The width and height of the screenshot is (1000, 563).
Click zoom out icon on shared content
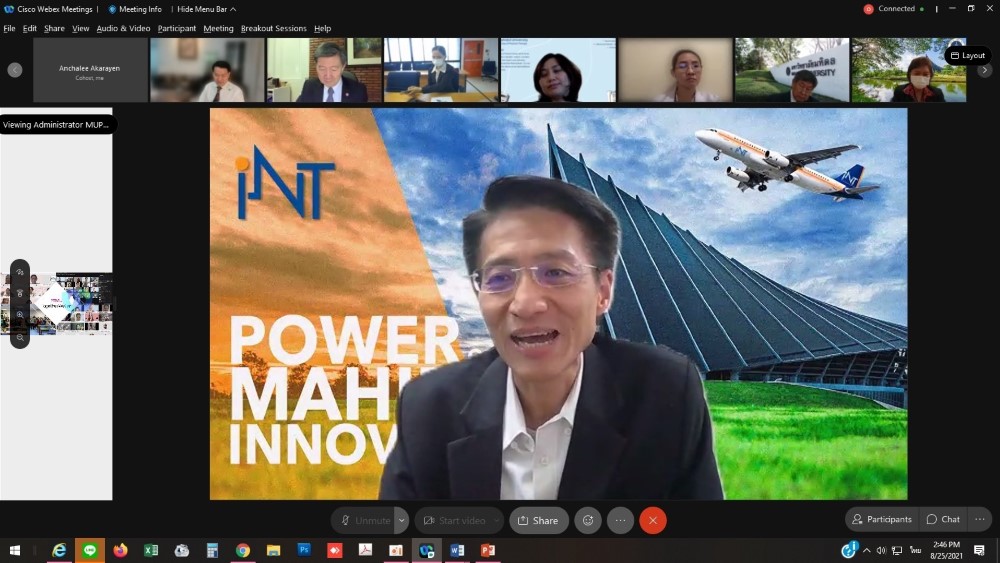tap(20, 337)
